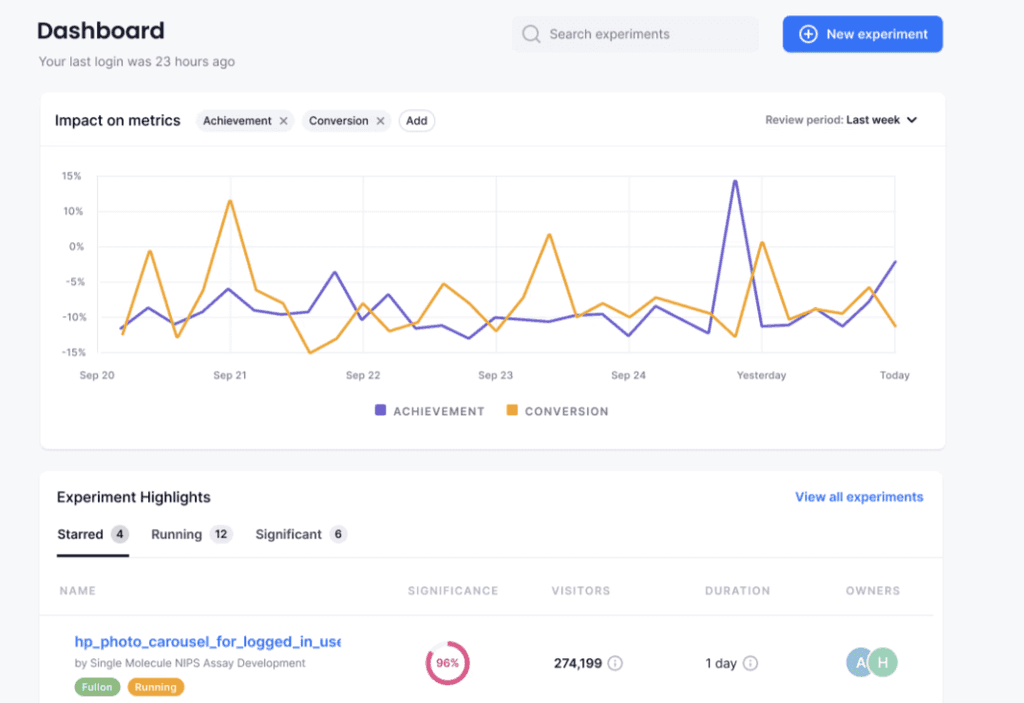Click owner avatar H
The width and height of the screenshot is (1024, 703).
[x=883, y=662]
